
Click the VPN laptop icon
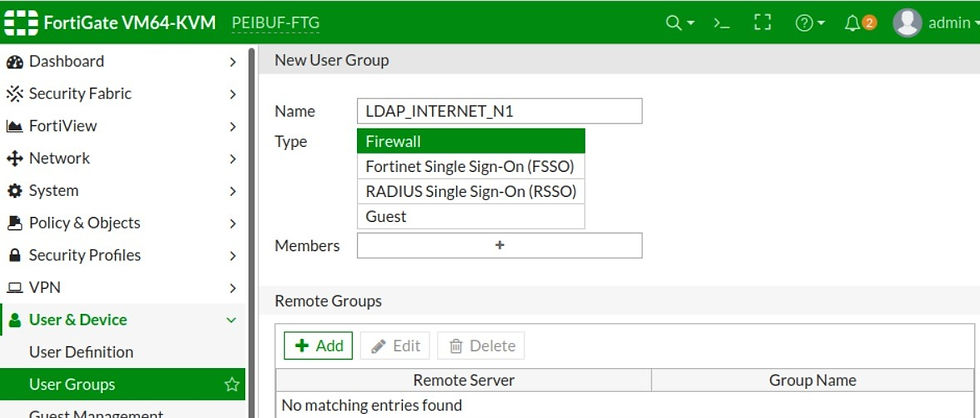point(14,288)
